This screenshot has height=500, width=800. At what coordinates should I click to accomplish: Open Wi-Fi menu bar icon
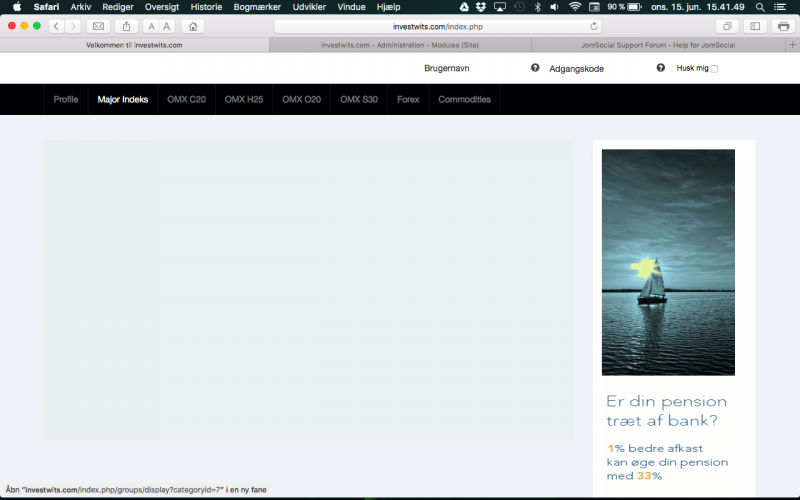point(575,7)
